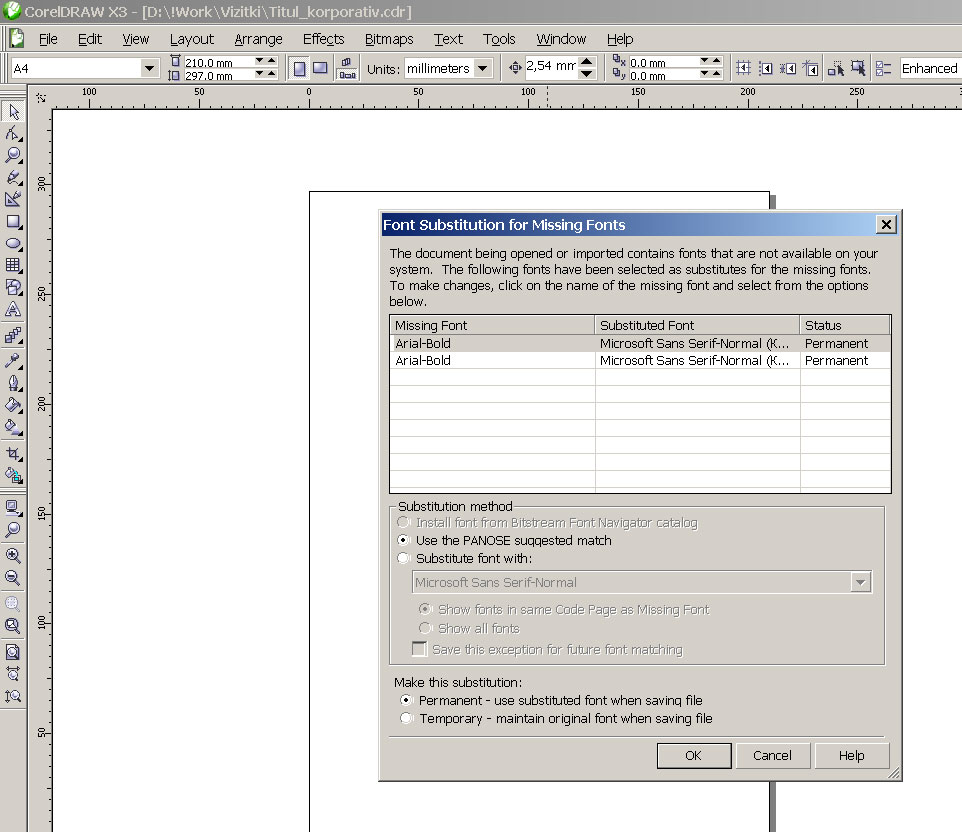This screenshot has height=832, width=962.
Task: Open the Enhanced view mode dropdown
Action: 930,68
